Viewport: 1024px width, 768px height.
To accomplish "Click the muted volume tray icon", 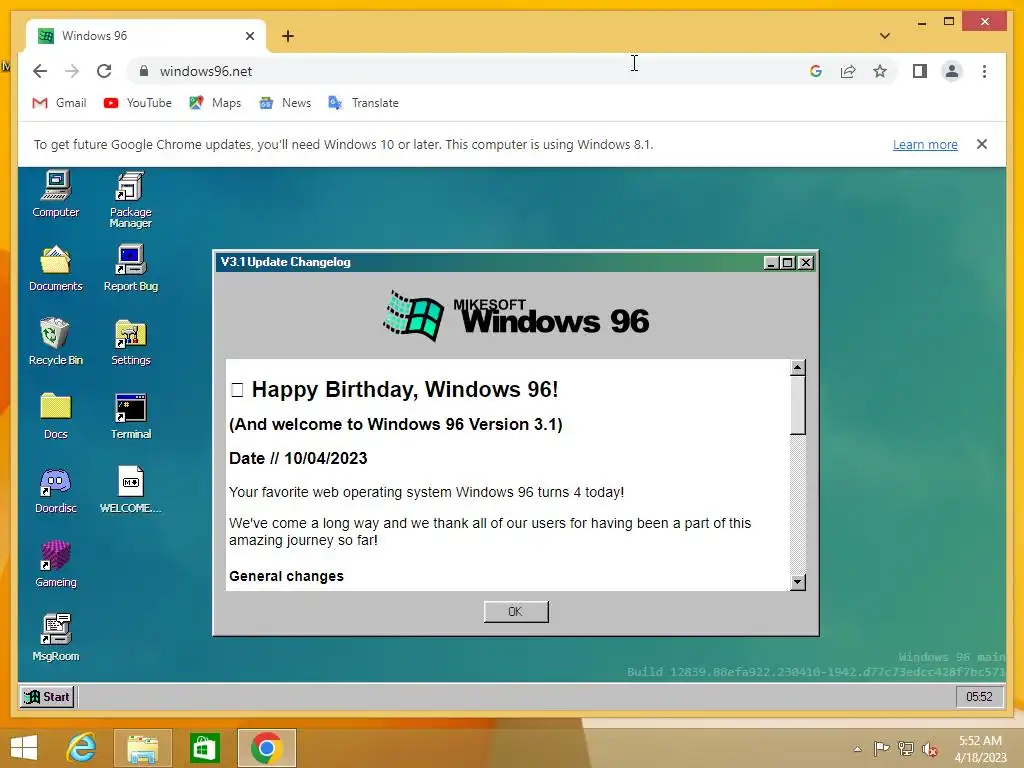I will click(x=930, y=749).
